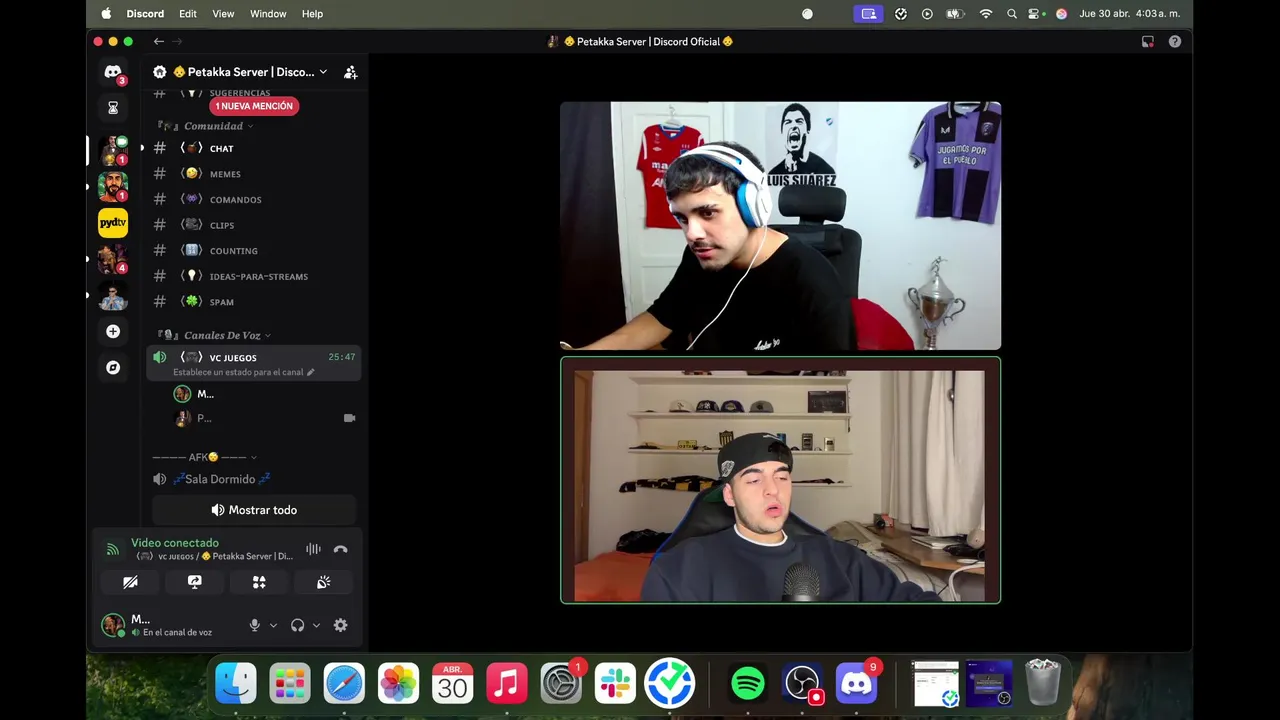Open the CLIPS text channel
Image resolution: width=1280 pixels, height=720 pixels.
tap(254, 225)
